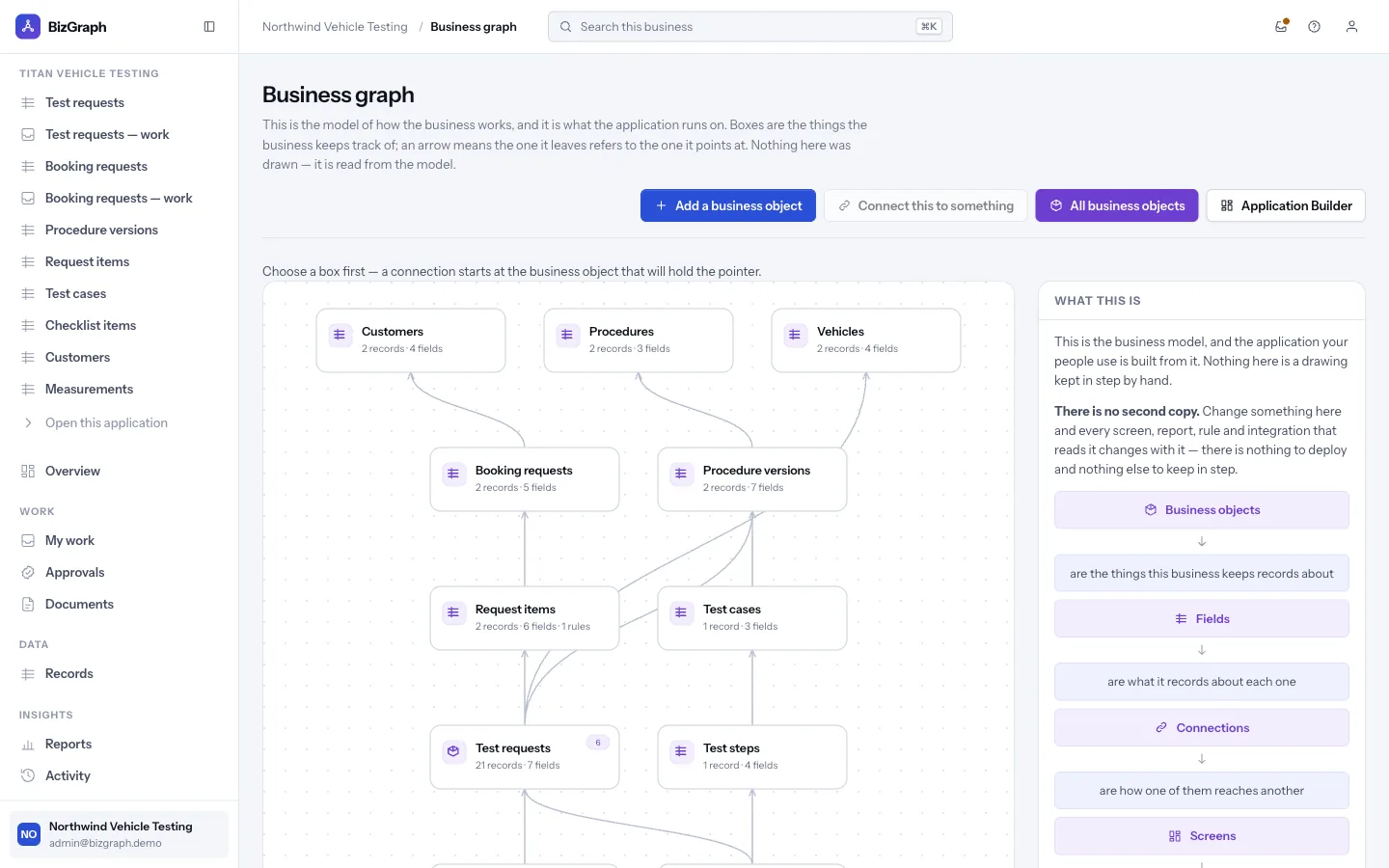Open Test requests in the sidebar

coord(120,103)
